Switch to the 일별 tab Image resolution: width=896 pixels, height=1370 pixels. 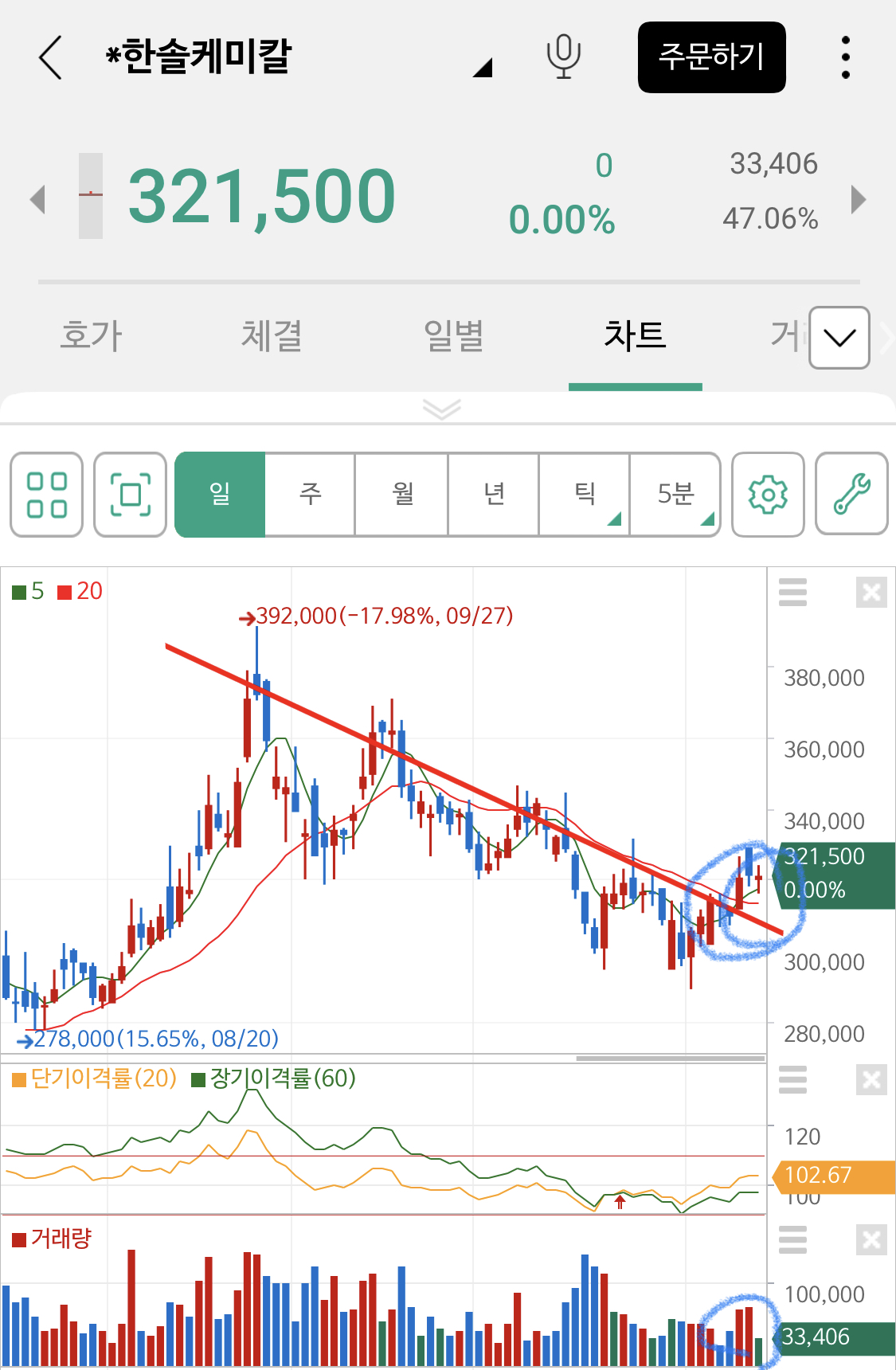tap(453, 335)
